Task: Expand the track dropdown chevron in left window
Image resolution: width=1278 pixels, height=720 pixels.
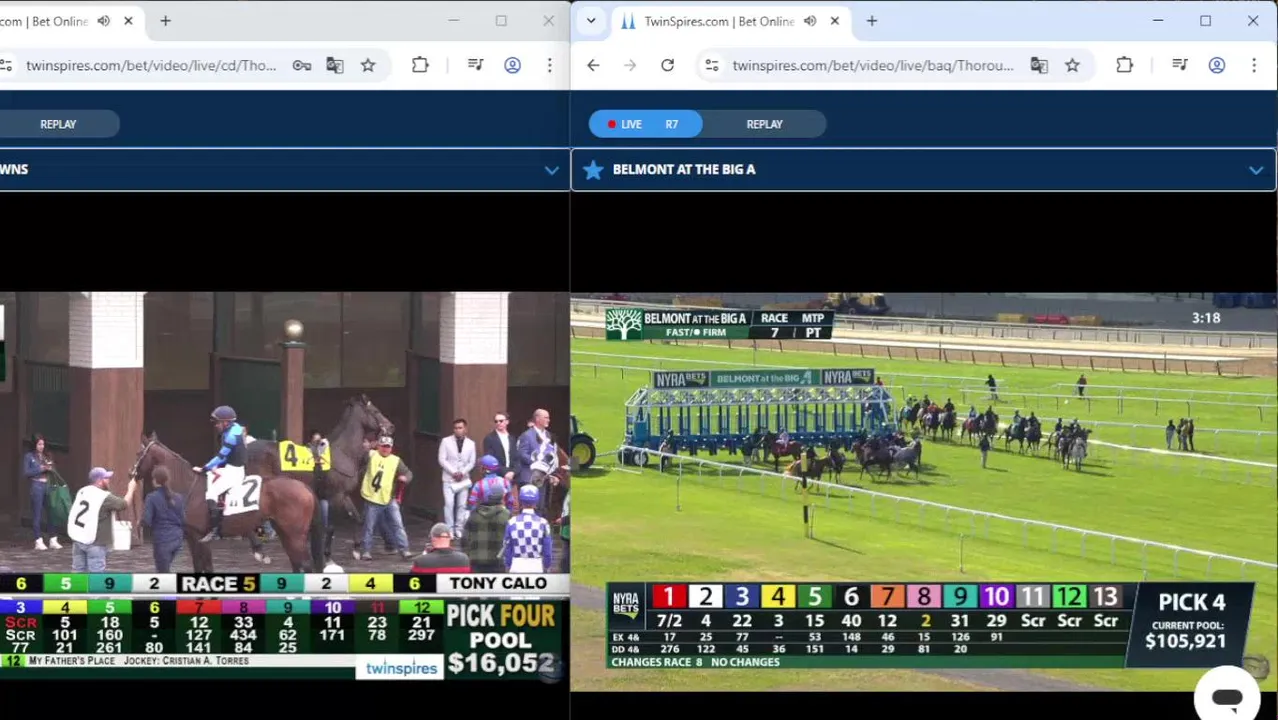Action: click(551, 170)
